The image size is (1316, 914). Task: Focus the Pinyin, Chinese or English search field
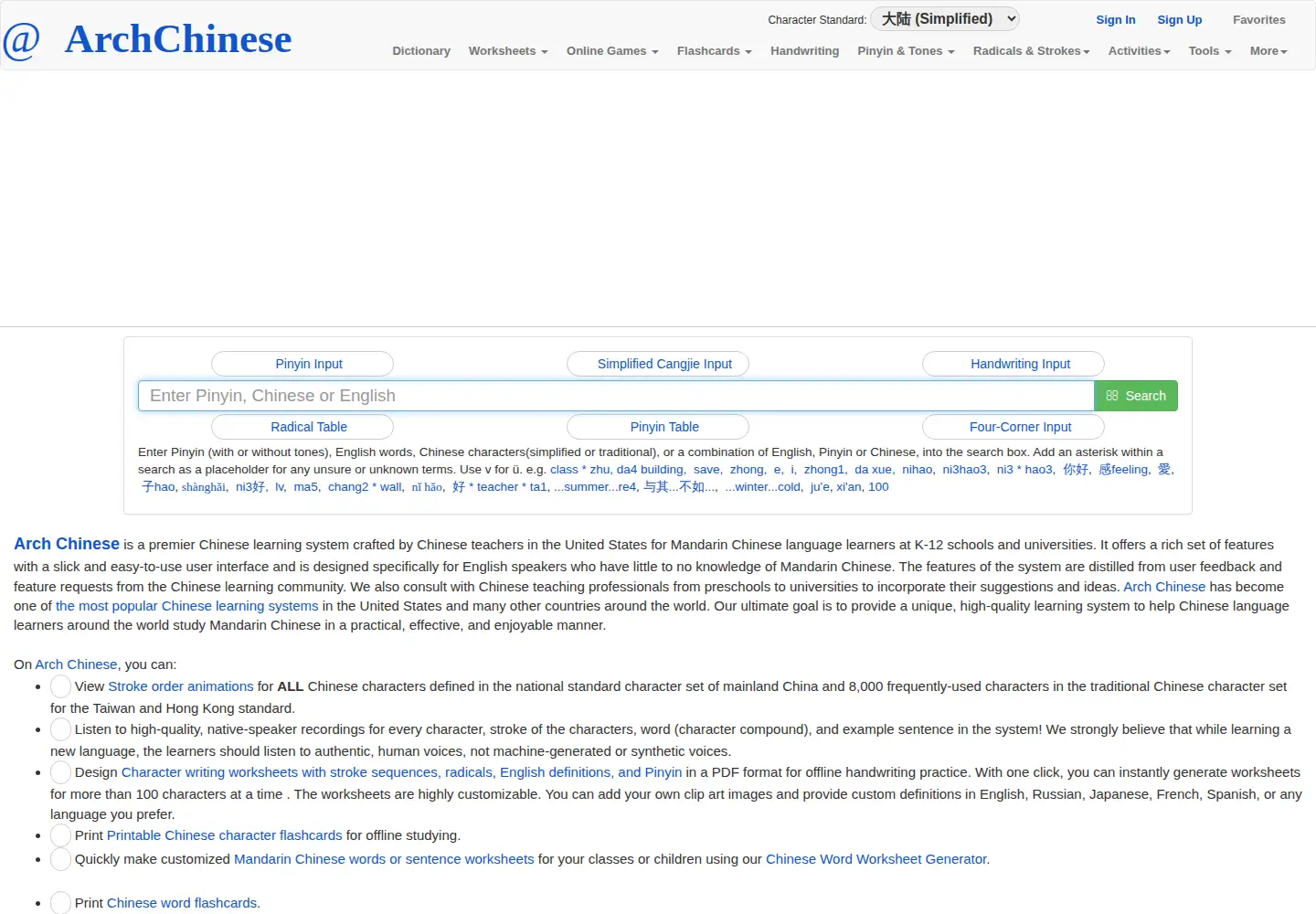616,396
